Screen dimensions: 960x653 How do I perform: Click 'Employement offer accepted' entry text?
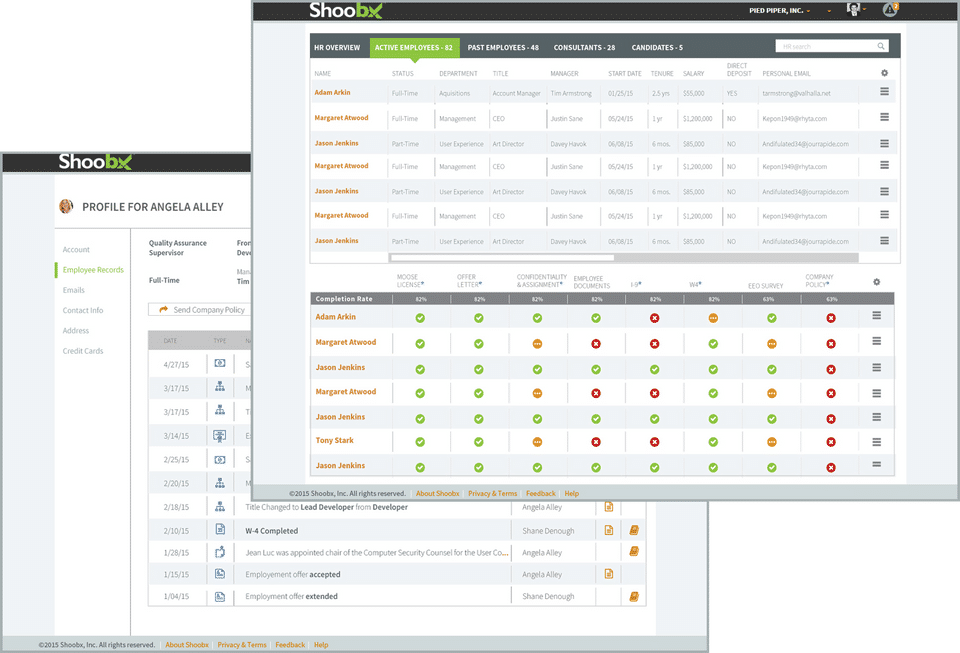(293, 574)
